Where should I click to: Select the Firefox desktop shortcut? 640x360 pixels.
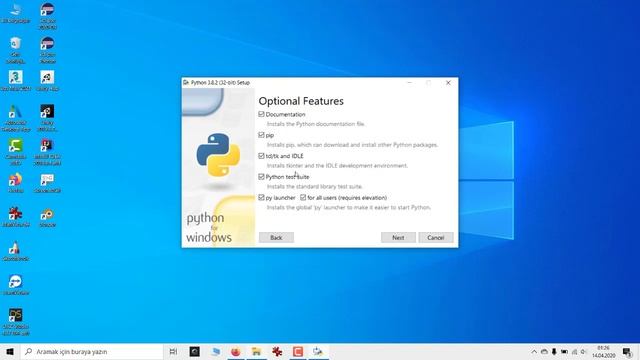coord(16,183)
